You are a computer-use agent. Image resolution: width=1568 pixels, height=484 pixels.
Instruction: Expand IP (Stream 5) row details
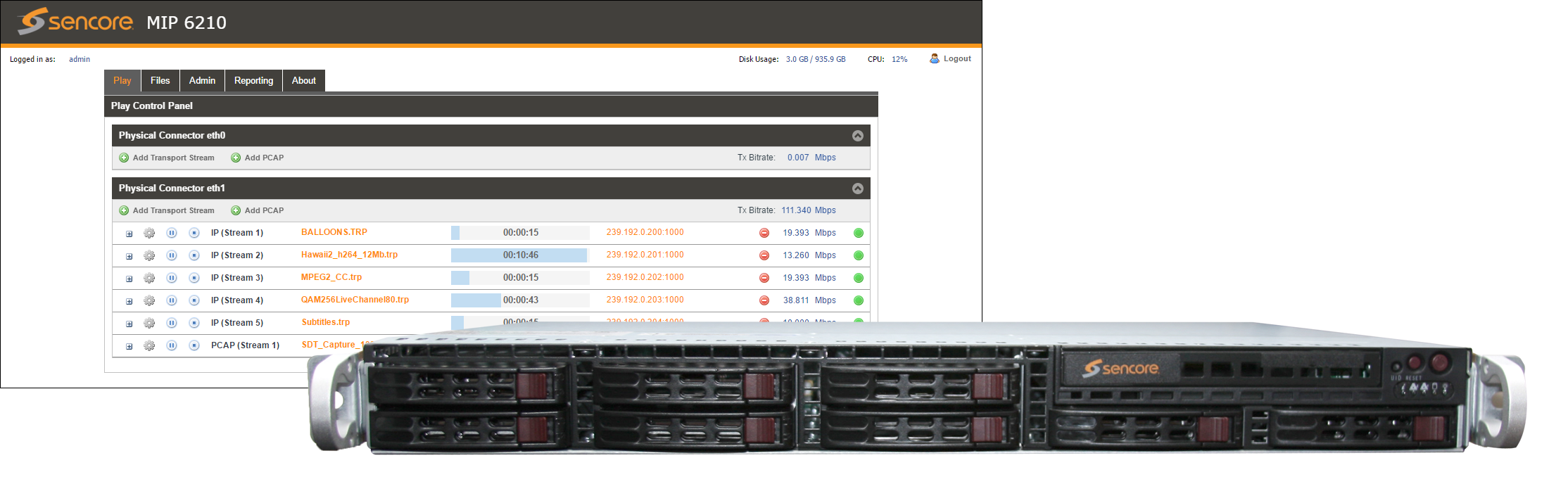(x=129, y=324)
